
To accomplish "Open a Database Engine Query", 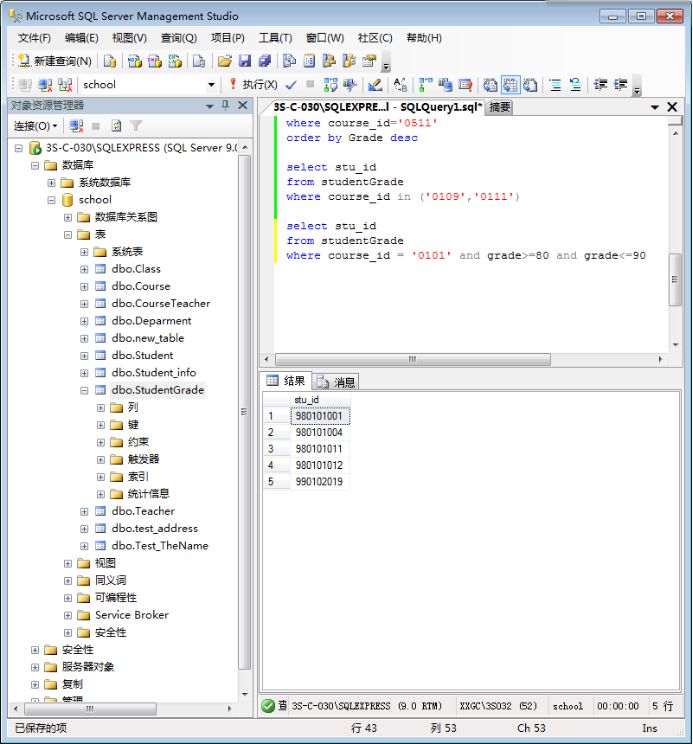I will [x=110, y=61].
